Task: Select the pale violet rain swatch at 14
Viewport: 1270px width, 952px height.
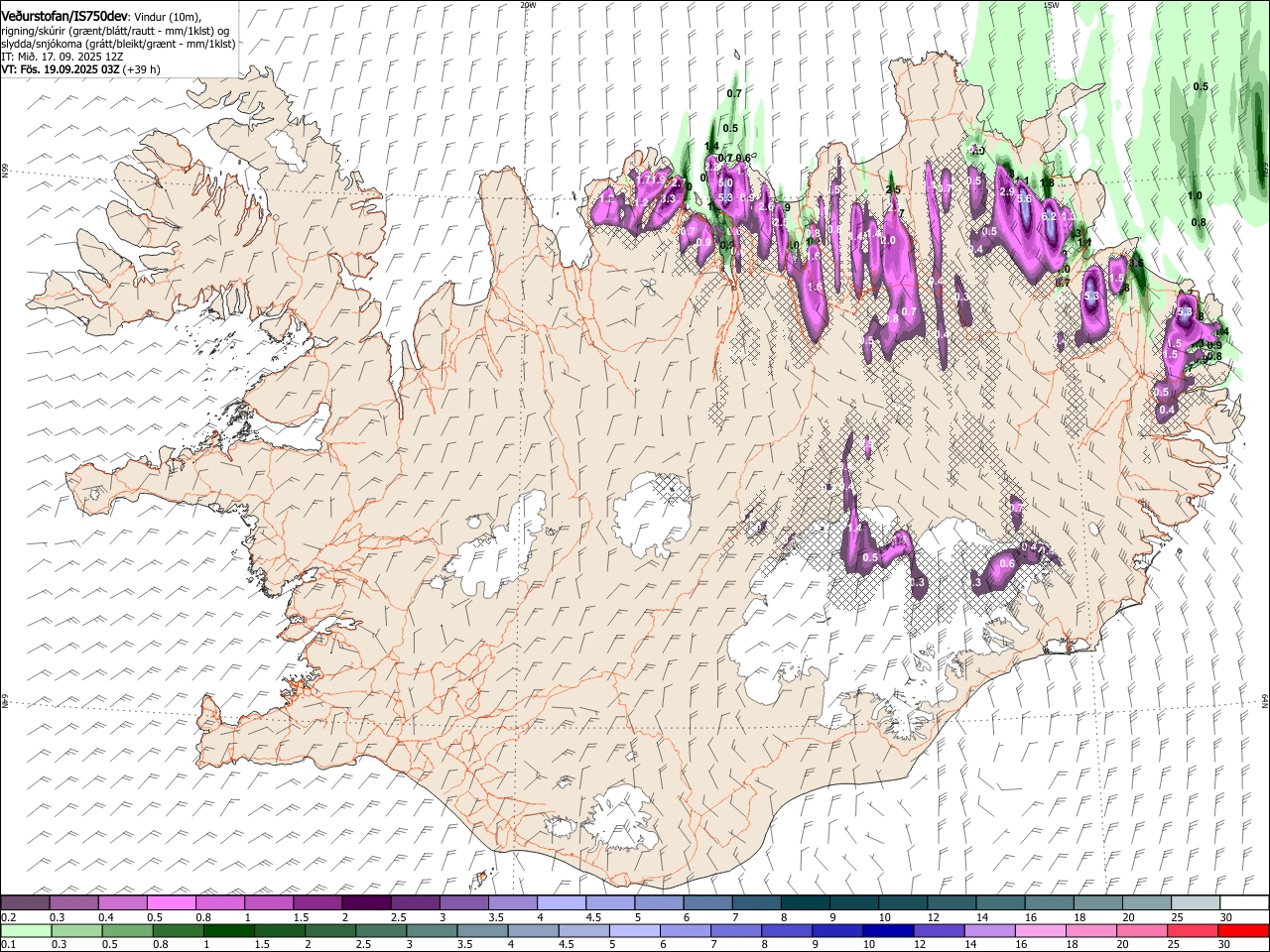Action: (x=988, y=930)
